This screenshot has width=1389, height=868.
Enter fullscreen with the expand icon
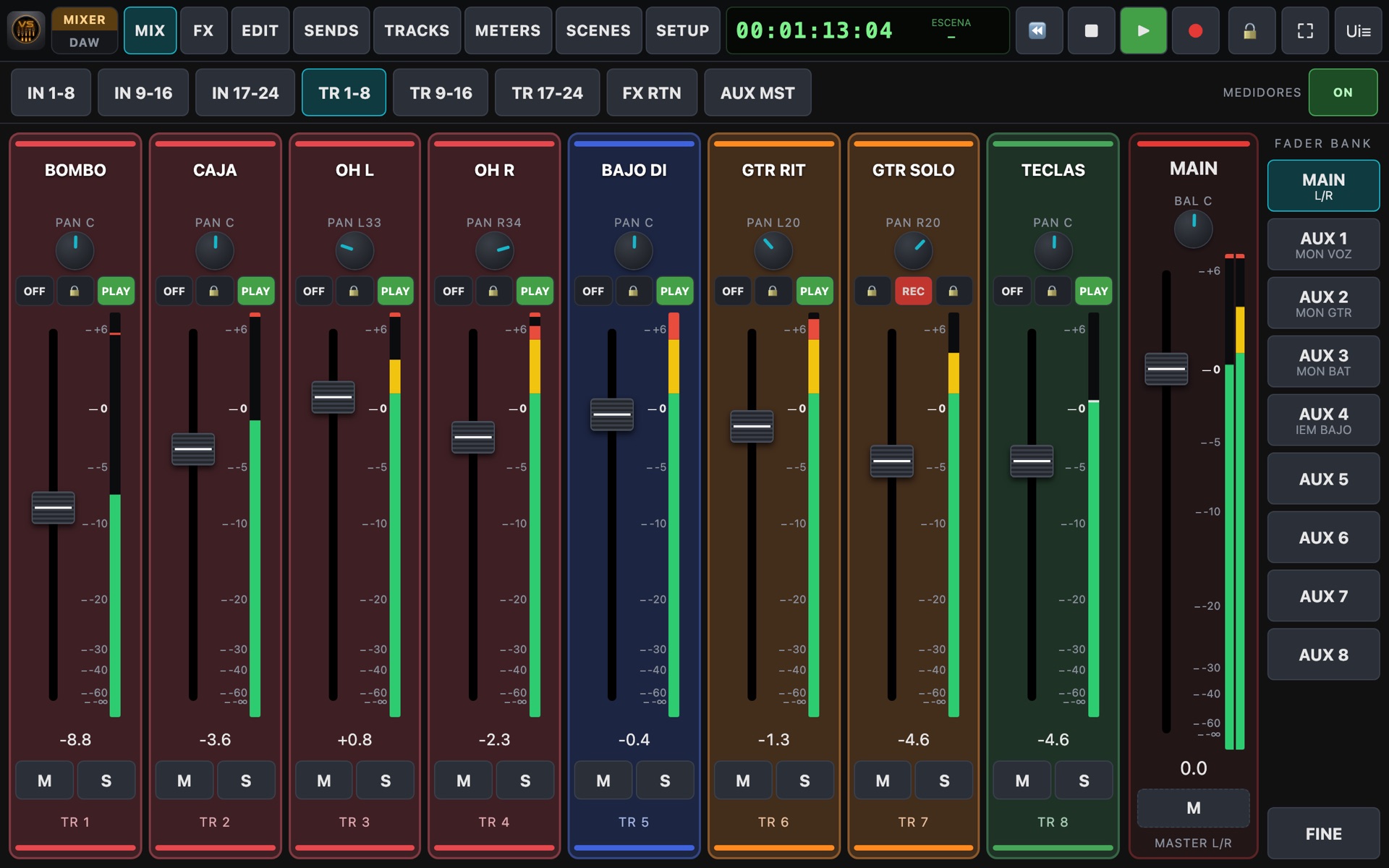1305,30
